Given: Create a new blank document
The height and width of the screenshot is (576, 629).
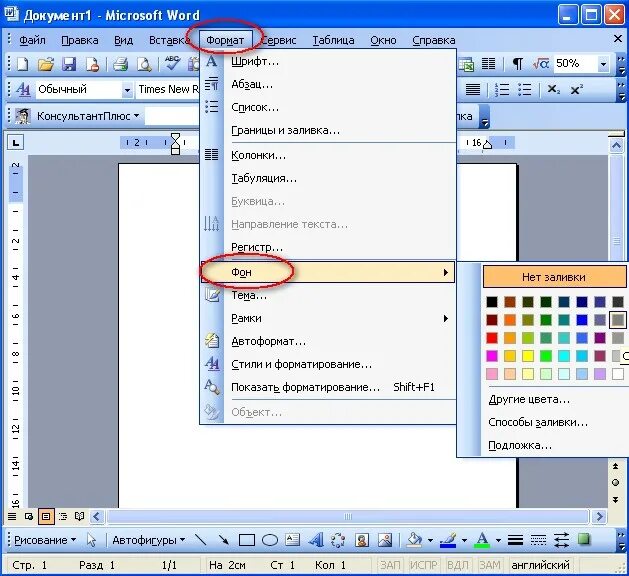Looking at the screenshot, I should click(23, 64).
